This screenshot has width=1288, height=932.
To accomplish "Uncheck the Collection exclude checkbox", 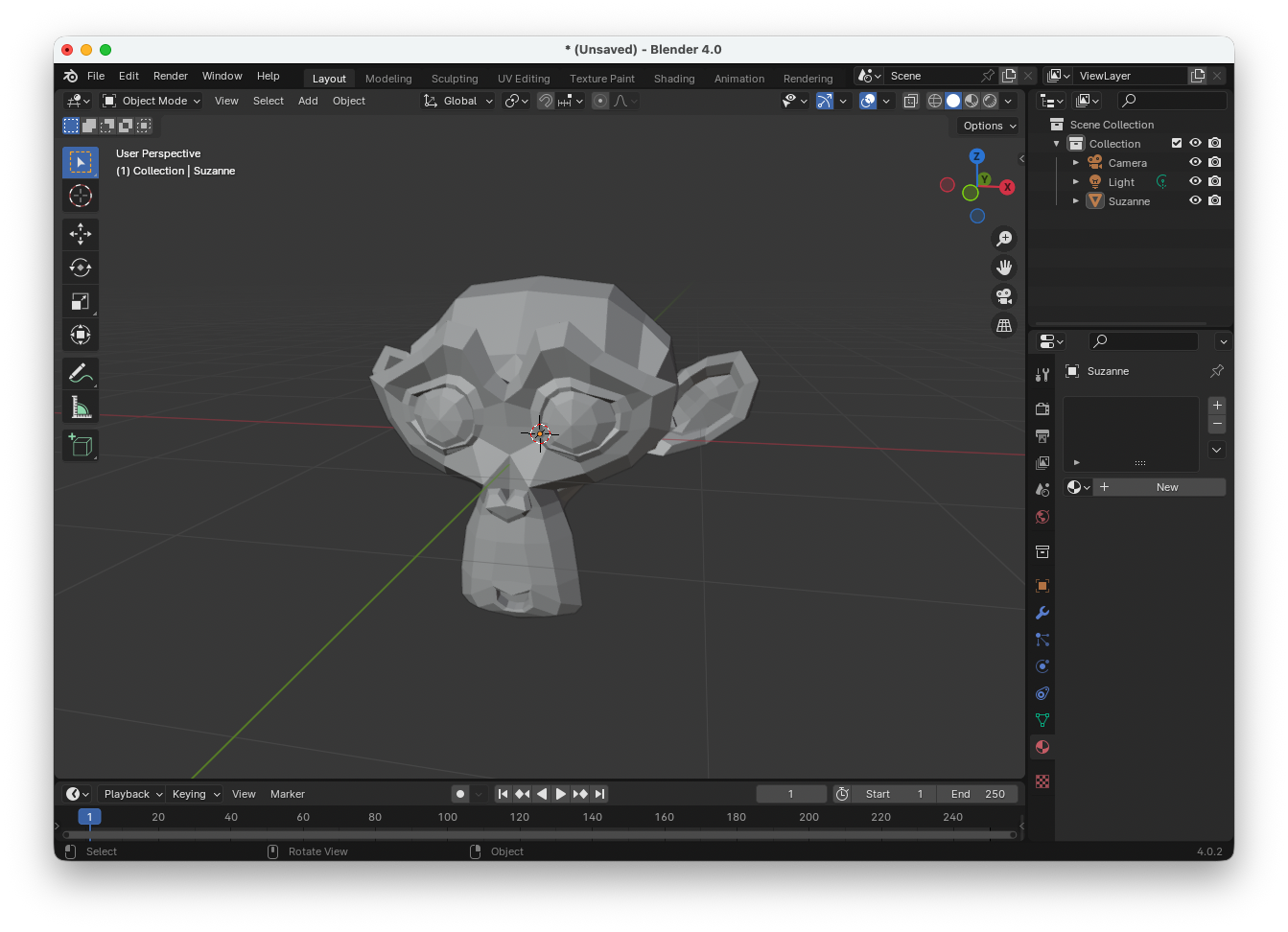I will pos(1177,143).
